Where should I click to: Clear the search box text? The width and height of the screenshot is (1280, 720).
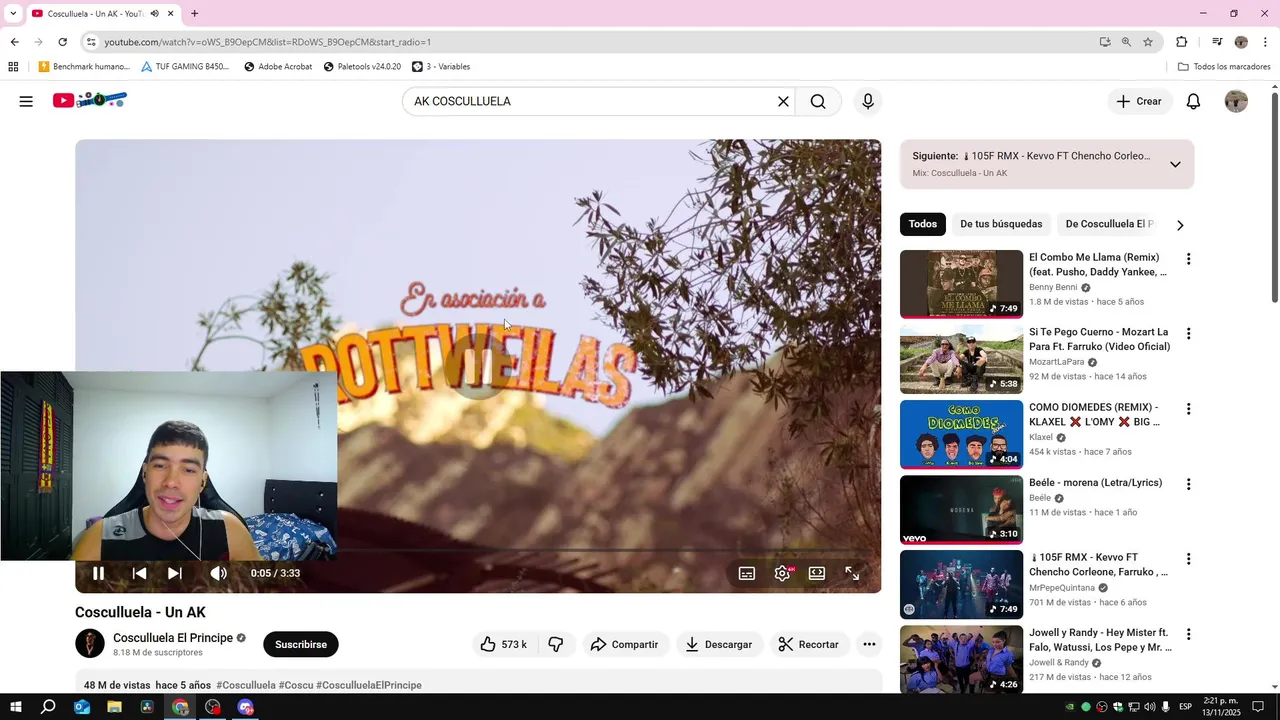coord(783,101)
